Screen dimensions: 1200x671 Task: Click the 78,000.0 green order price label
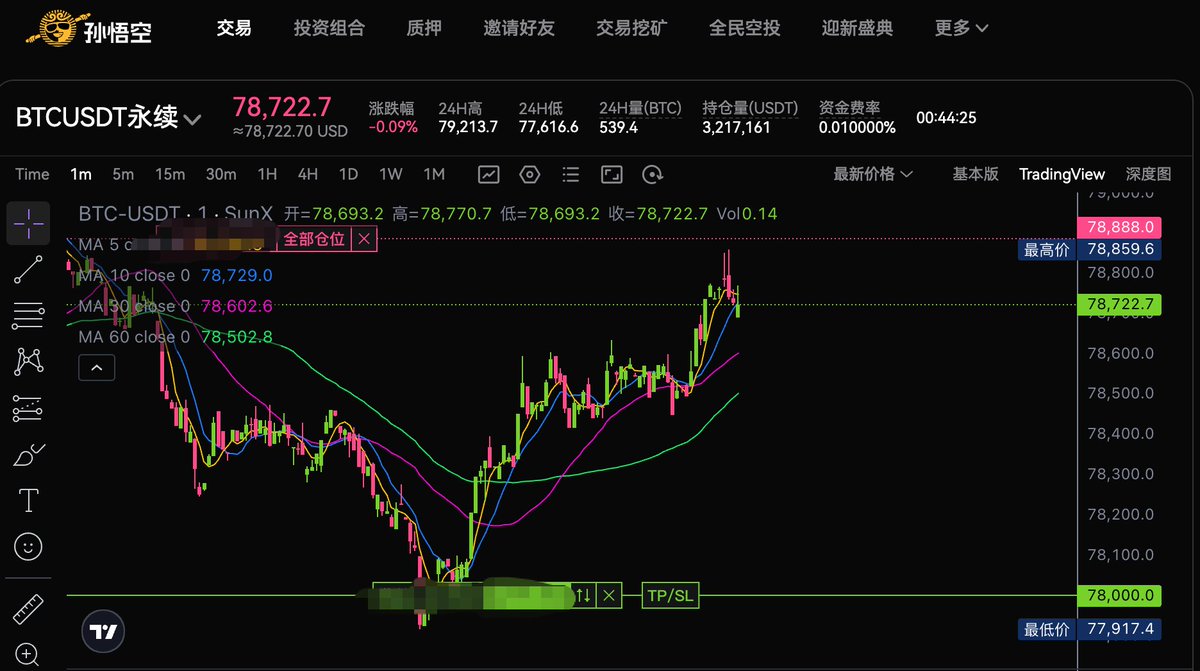[1120, 596]
